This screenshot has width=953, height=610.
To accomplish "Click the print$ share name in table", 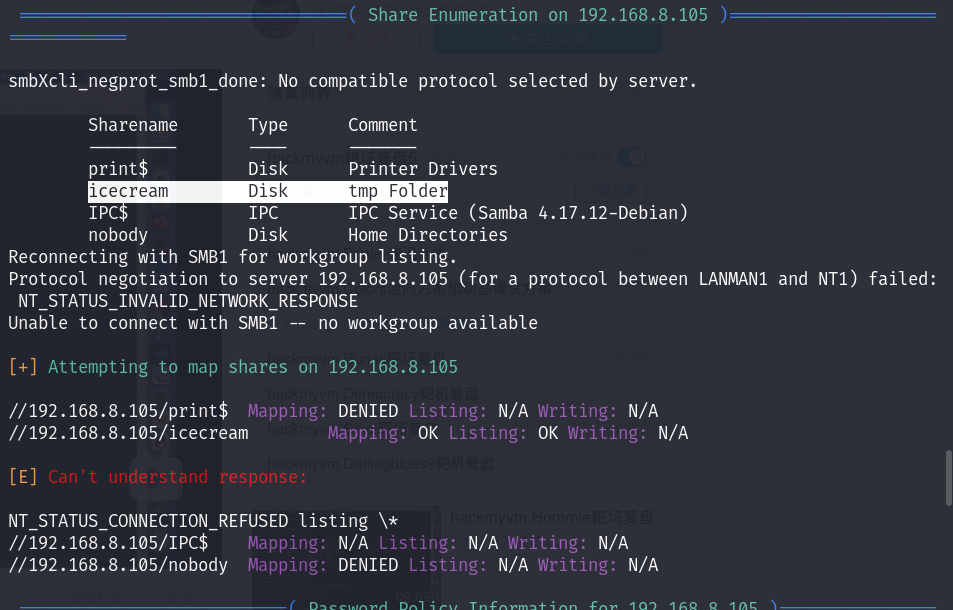I will coord(118,169).
